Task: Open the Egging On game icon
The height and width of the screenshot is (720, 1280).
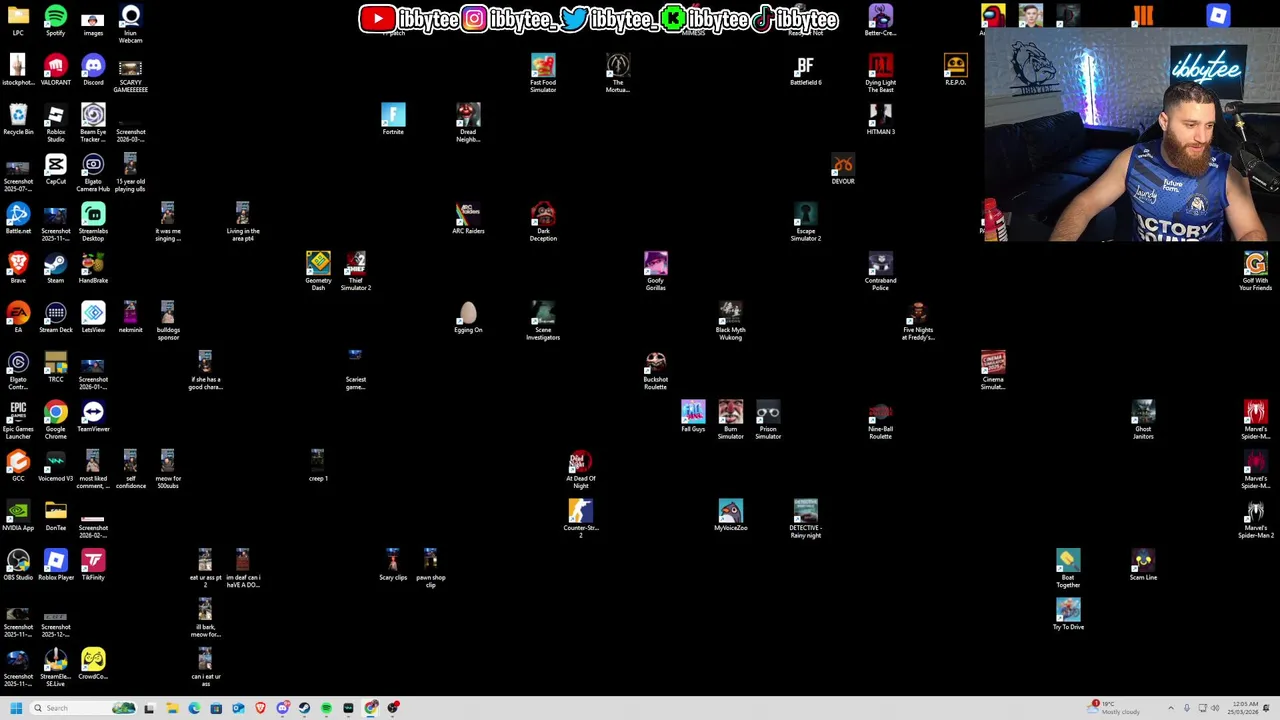Action: tap(468, 317)
